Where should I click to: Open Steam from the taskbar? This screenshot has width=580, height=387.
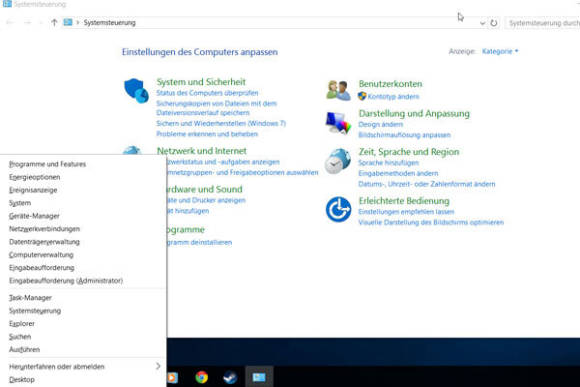(230, 377)
